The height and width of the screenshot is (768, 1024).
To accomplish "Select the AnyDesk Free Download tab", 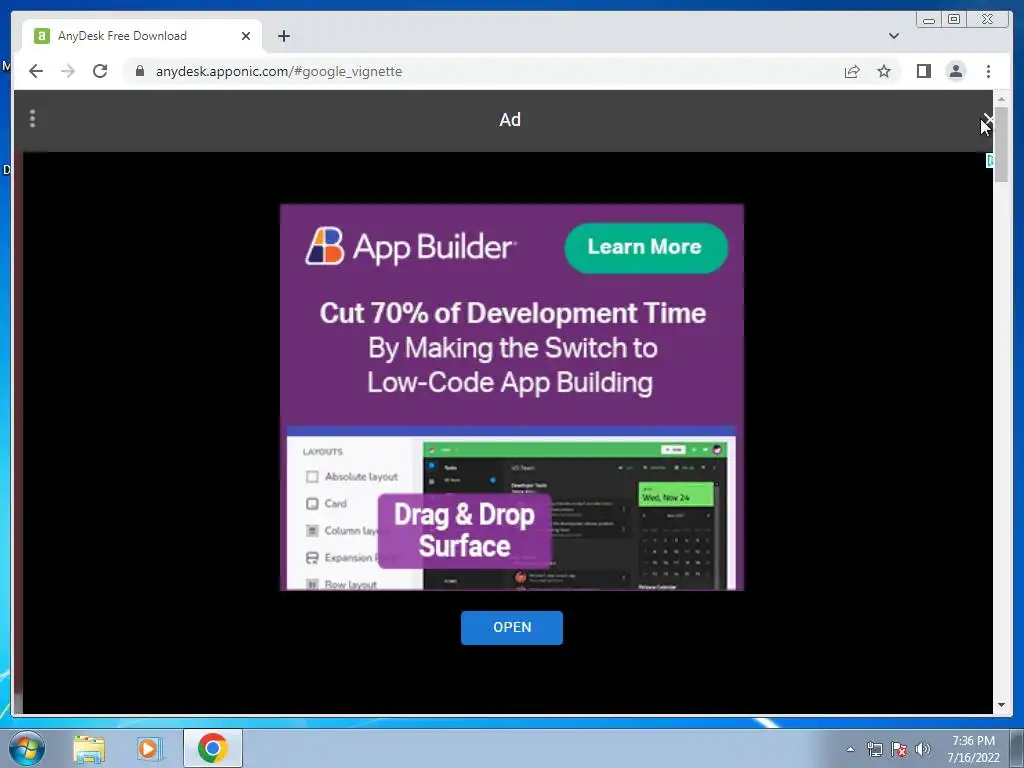I will point(142,36).
